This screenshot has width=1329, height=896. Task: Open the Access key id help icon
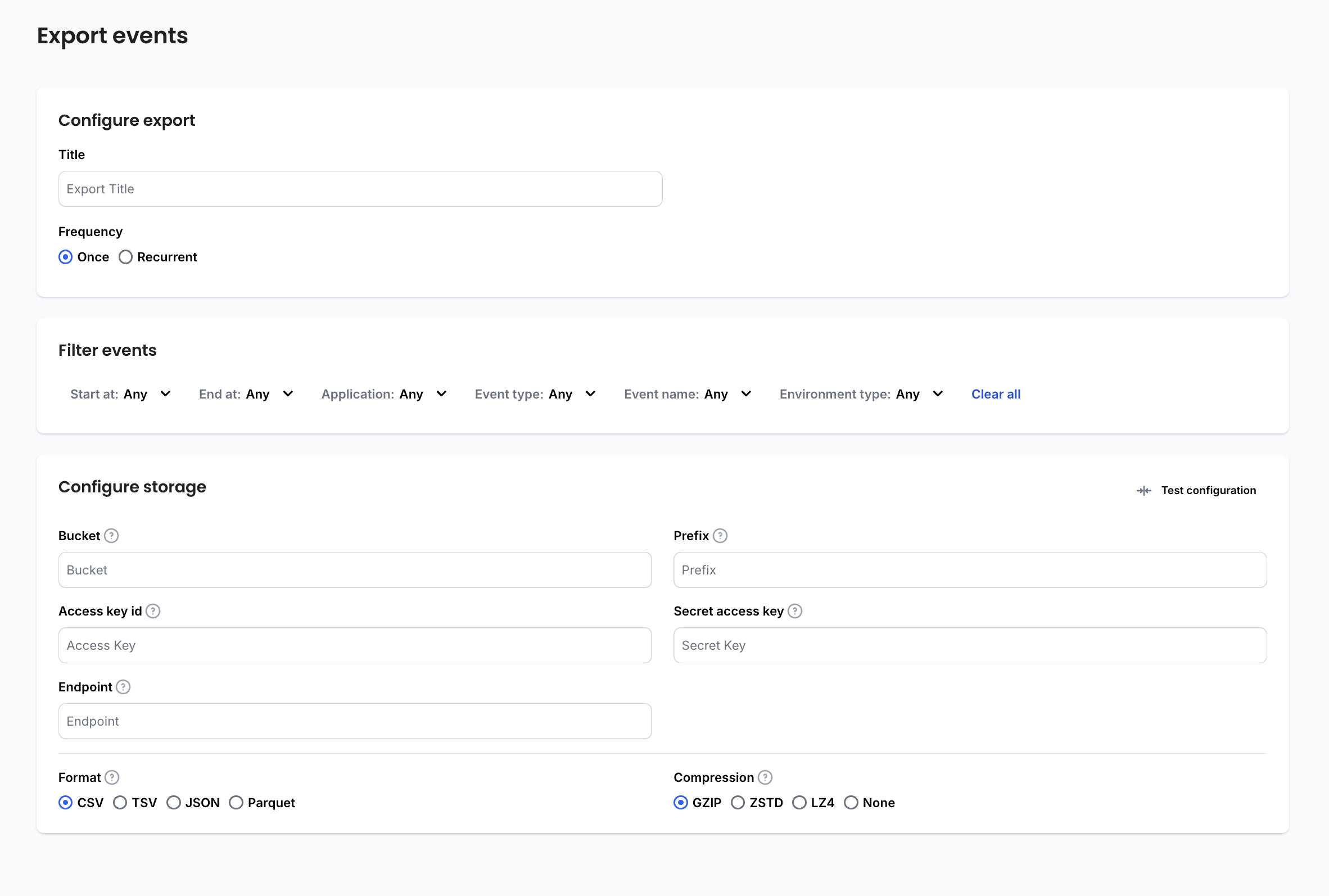click(152, 611)
